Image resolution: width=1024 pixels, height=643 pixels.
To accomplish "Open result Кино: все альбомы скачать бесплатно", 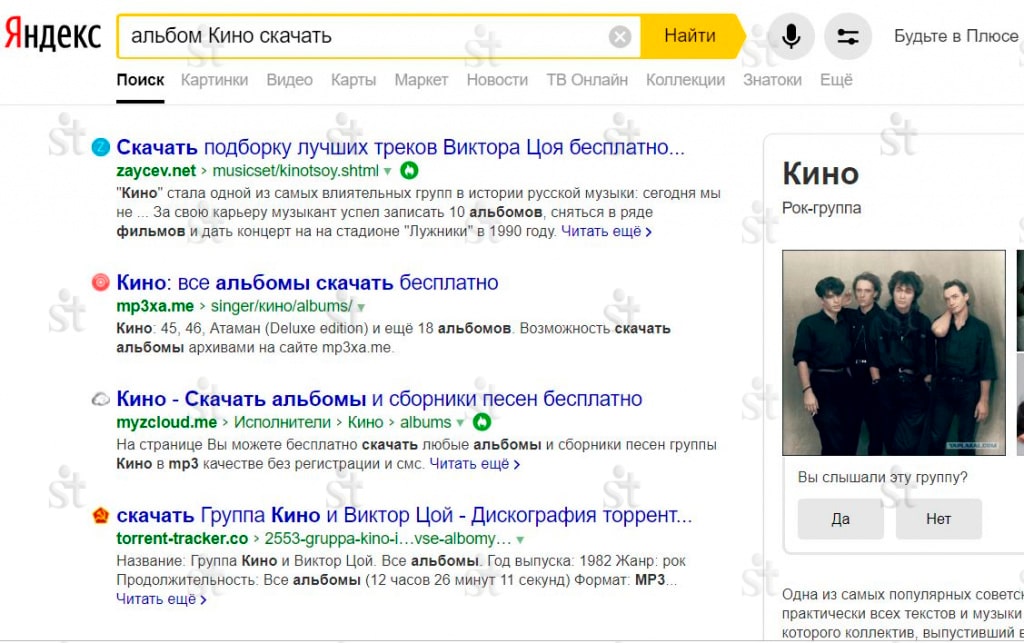I will [x=307, y=282].
